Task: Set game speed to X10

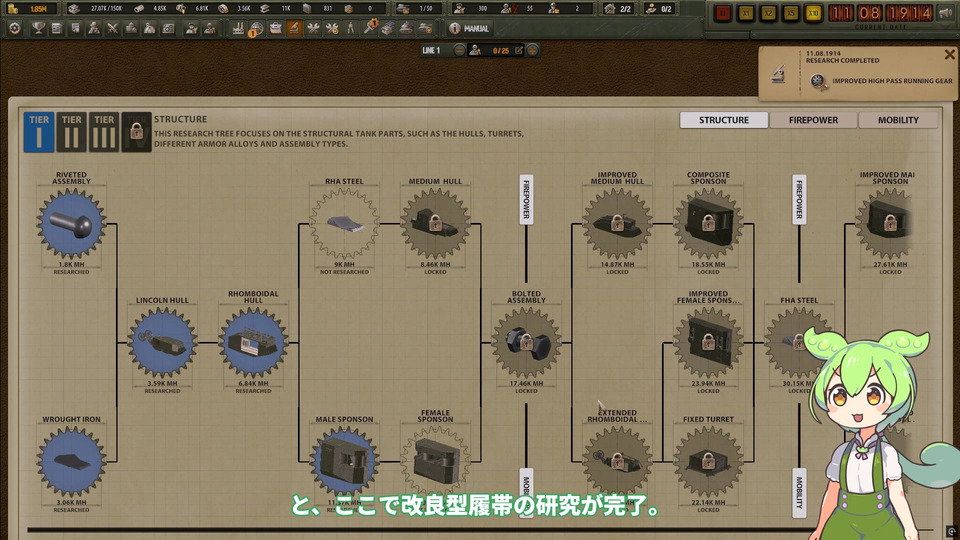Action: click(813, 13)
